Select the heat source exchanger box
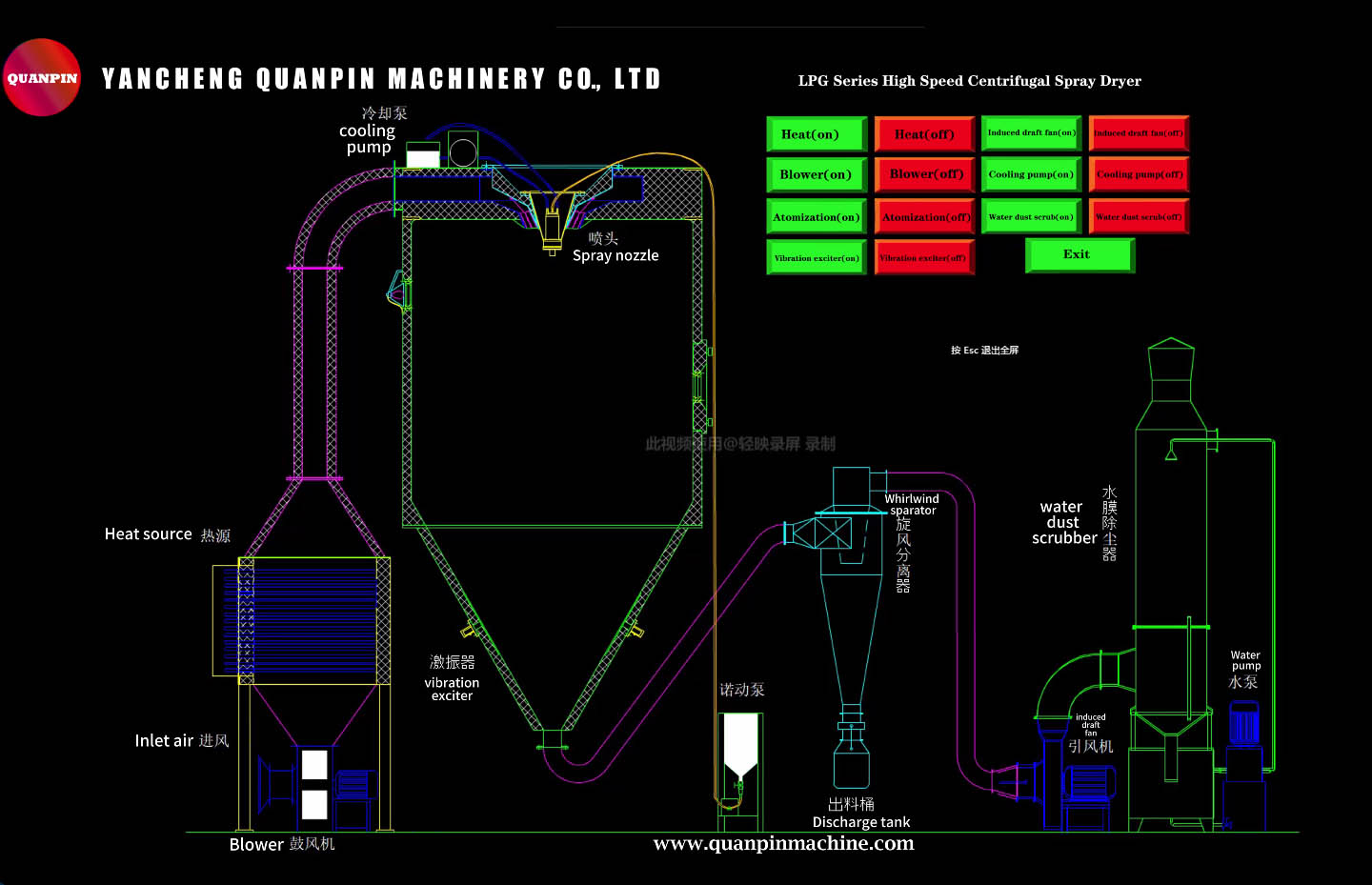Viewport: 1372px width, 885px height. [301, 621]
